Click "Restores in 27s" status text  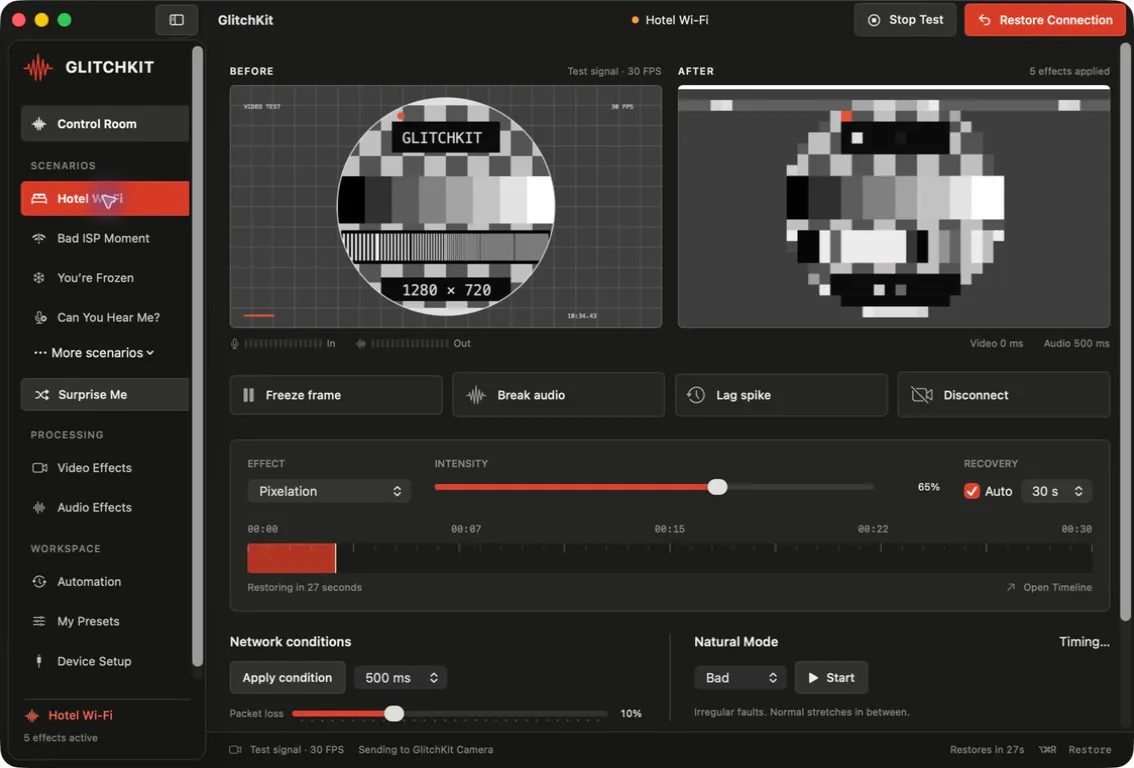tap(986, 750)
